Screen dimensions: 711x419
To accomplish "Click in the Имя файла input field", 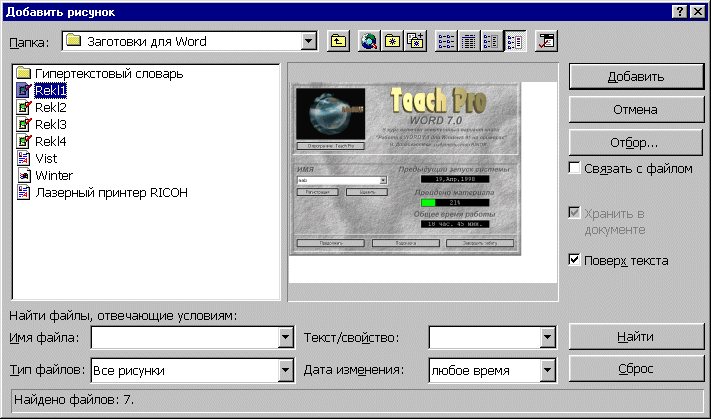I will tap(185, 337).
